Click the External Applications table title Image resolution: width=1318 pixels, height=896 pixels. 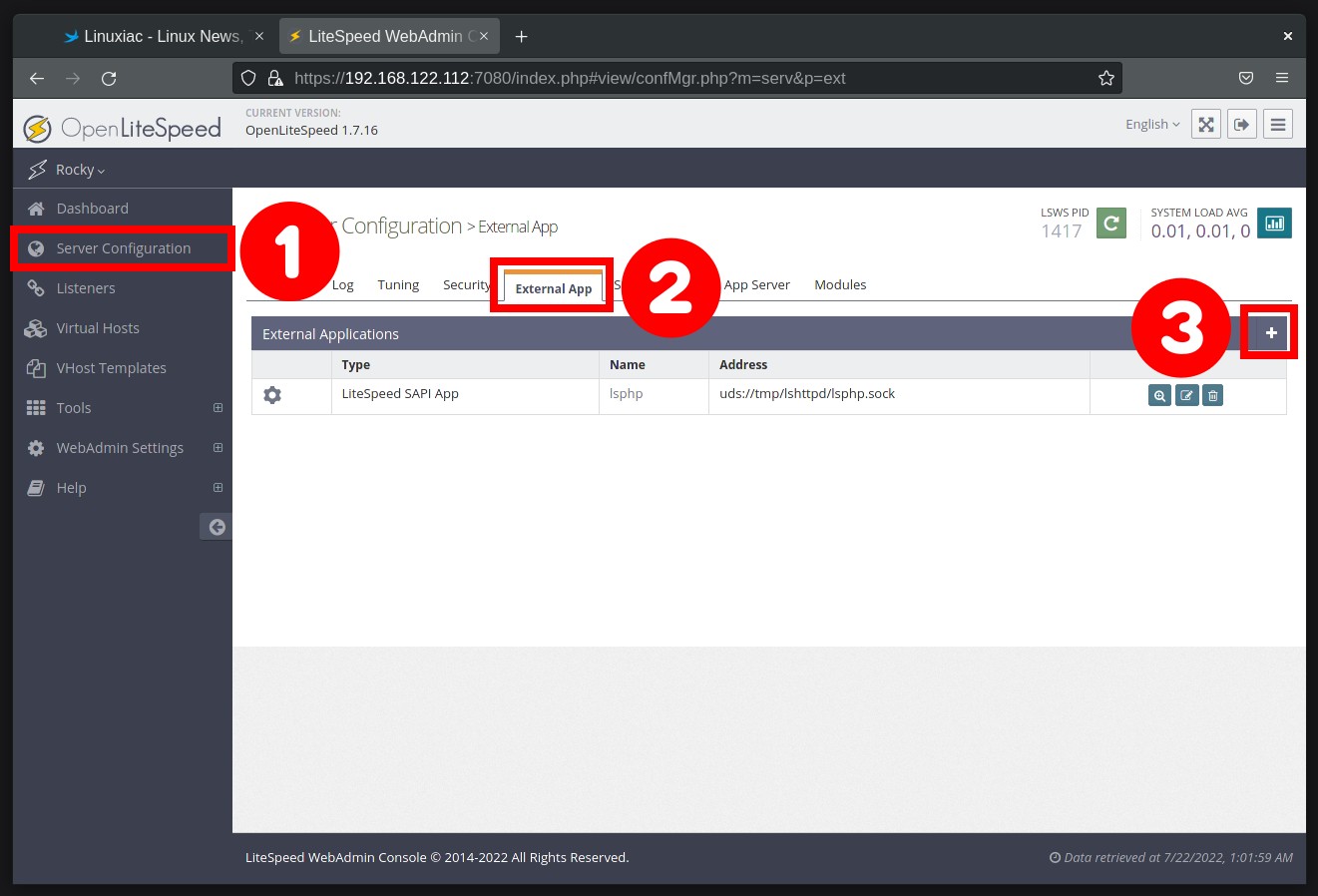pyautogui.click(x=330, y=334)
